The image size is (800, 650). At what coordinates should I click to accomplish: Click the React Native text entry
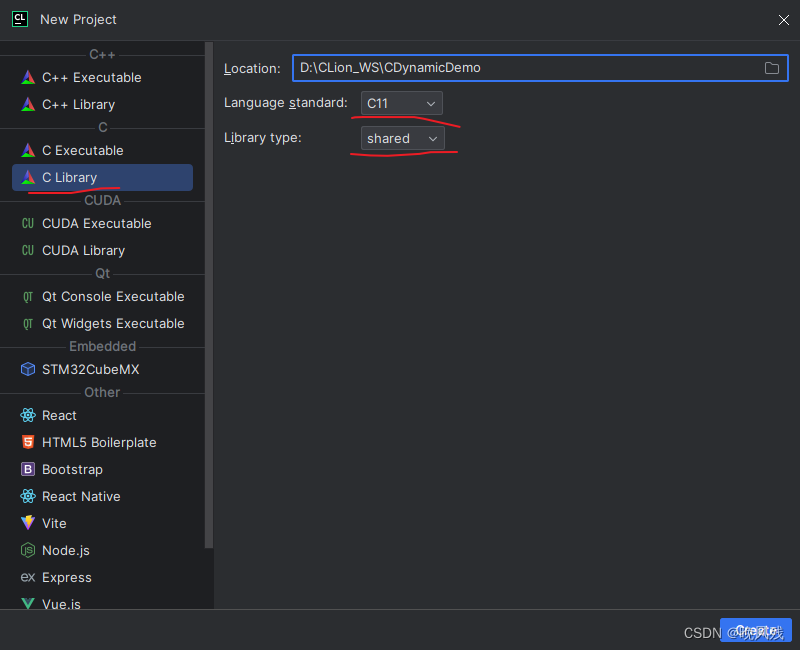point(81,496)
